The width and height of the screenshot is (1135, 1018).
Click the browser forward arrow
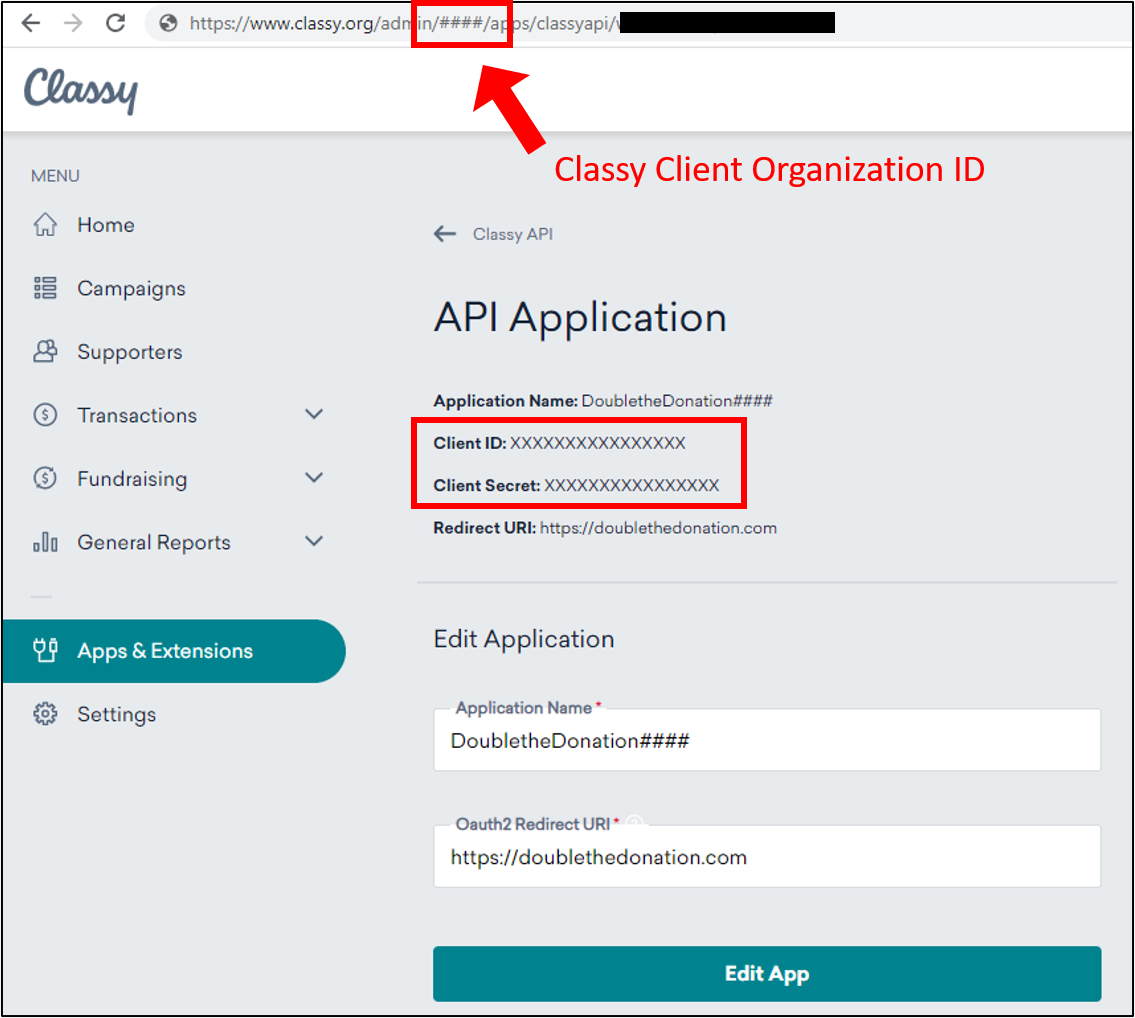pyautogui.click(x=73, y=23)
